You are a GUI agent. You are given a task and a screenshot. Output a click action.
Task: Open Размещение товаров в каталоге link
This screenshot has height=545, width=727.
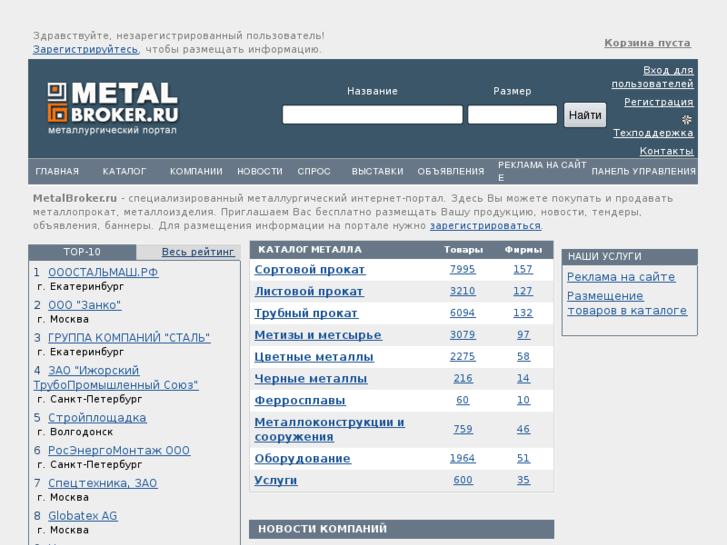(627, 303)
